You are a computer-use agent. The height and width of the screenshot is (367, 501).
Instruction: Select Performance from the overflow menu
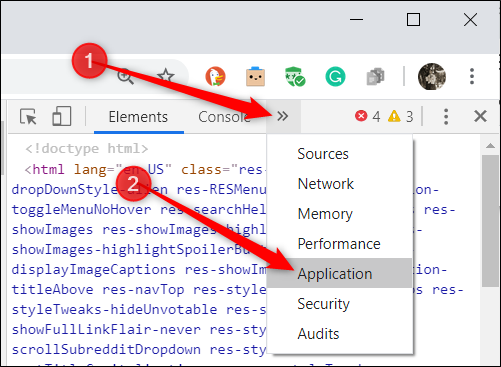(340, 244)
